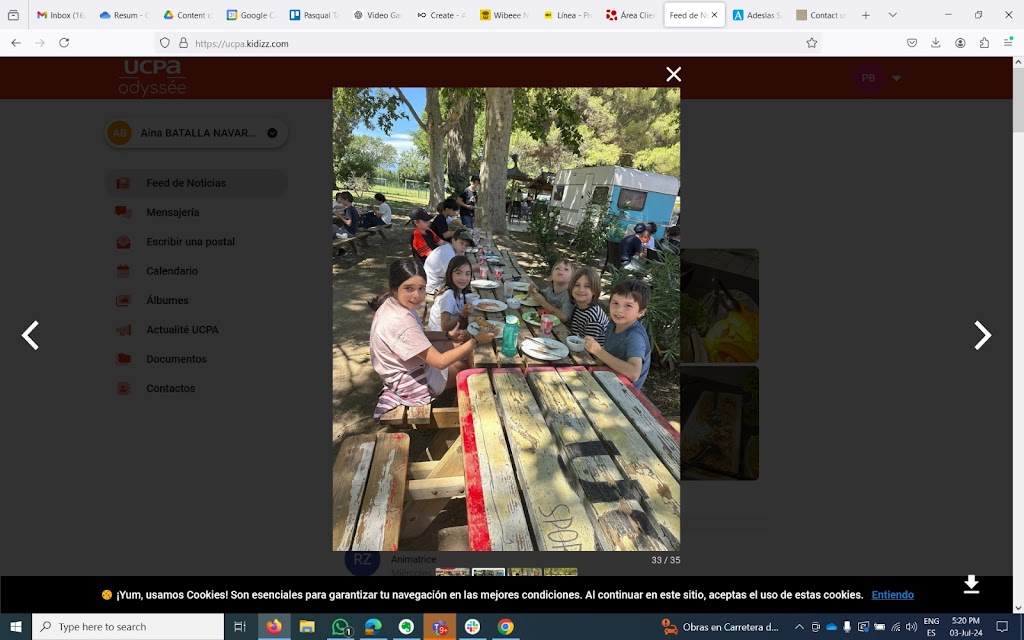Open Calendario section
The height and width of the screenshot is (640, 1024).
[x=172, y=271]
